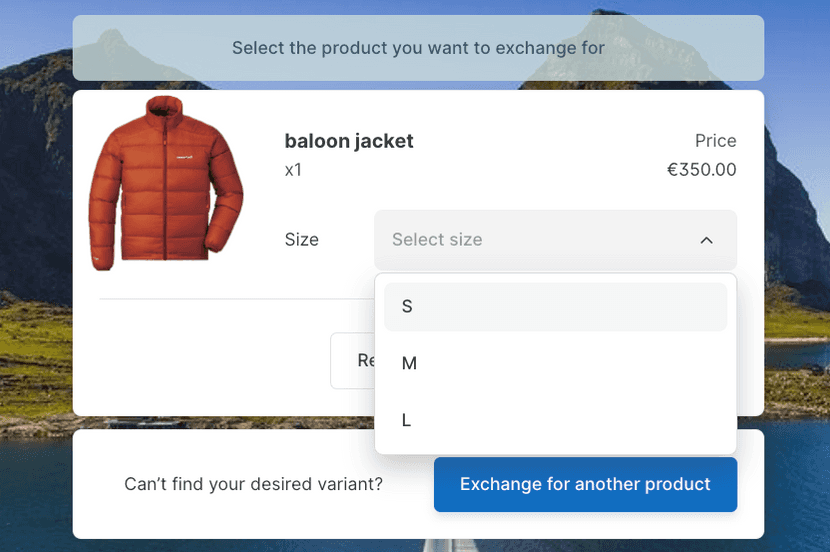The image size is (830, 552).
Task: Collapse the size dropdown using the chevron arrow
Action: 706,240
